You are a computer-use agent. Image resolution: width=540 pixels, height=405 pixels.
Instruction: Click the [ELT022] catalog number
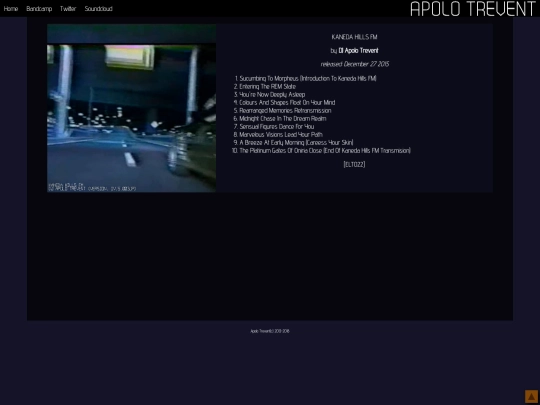354,165
